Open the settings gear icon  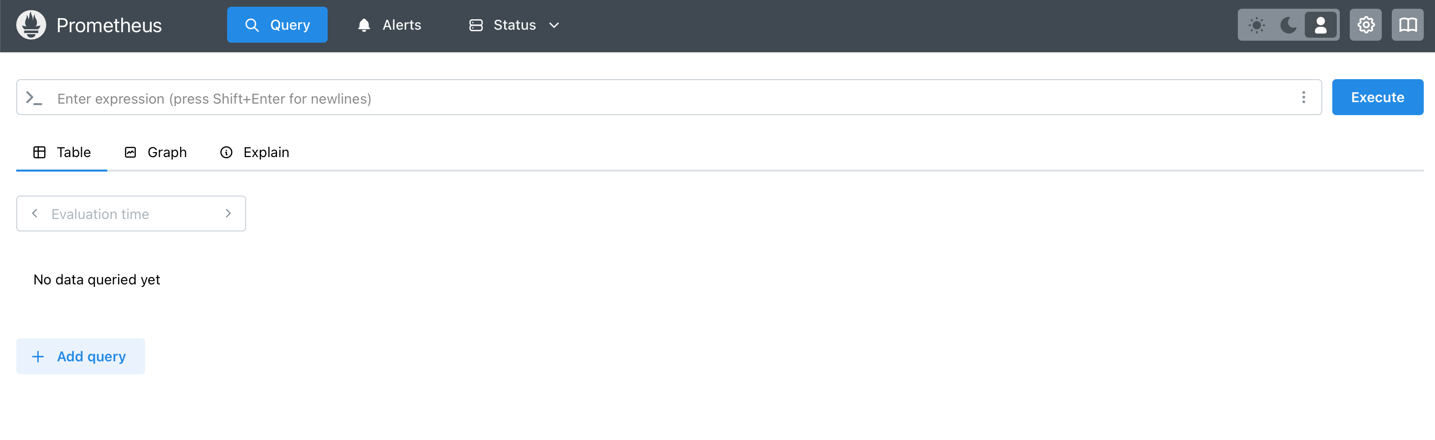pos(1366,25)
